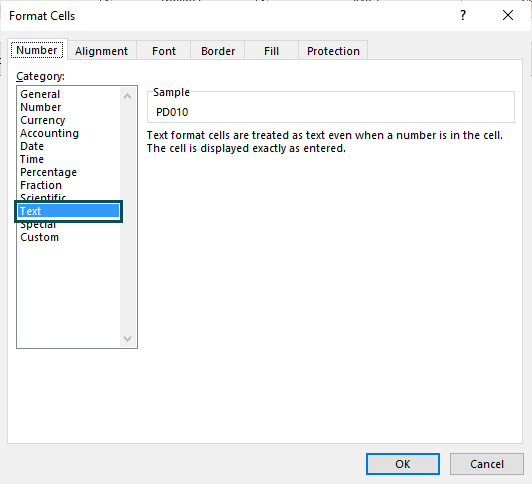The image size is (532, 484).
Task: Click the category list scroll up arrow
Action: point(128,96)
